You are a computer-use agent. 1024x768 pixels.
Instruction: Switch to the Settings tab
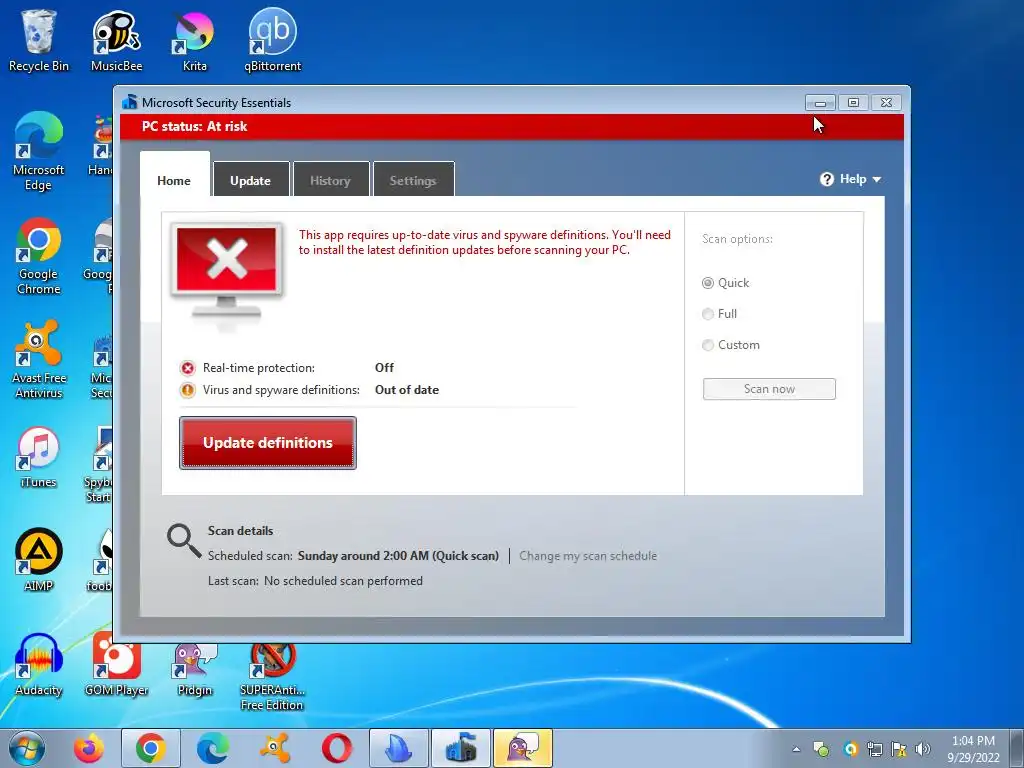tap(413, 181)
